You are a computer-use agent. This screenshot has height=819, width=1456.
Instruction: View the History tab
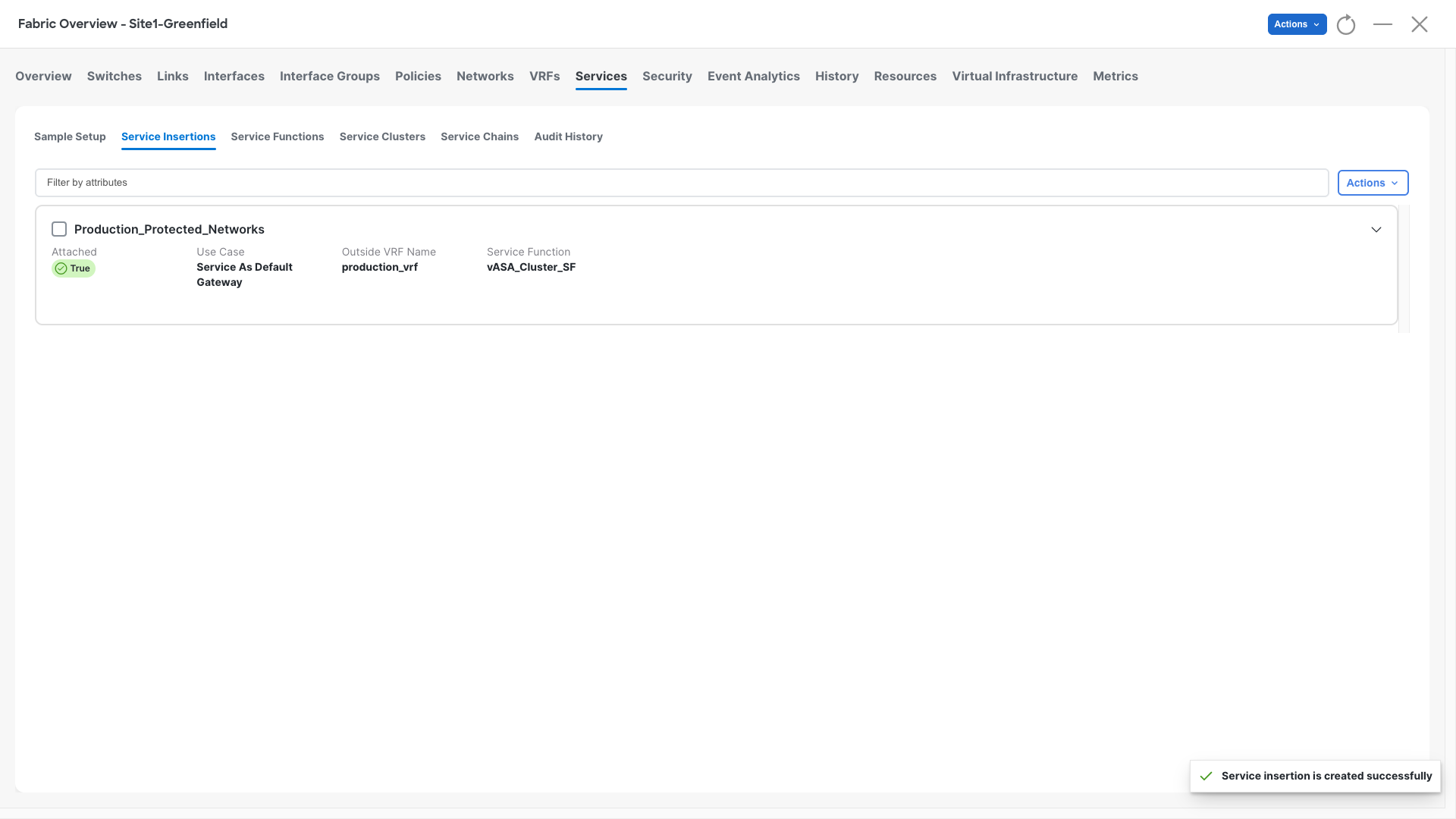coord(837,76)
